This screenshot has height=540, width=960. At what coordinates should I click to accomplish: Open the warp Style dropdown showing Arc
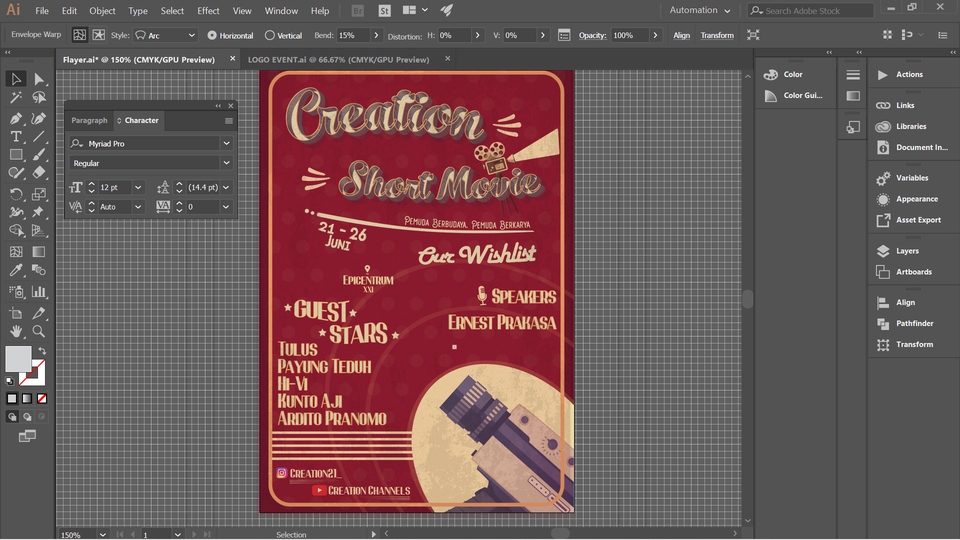[x=165, y=35]
